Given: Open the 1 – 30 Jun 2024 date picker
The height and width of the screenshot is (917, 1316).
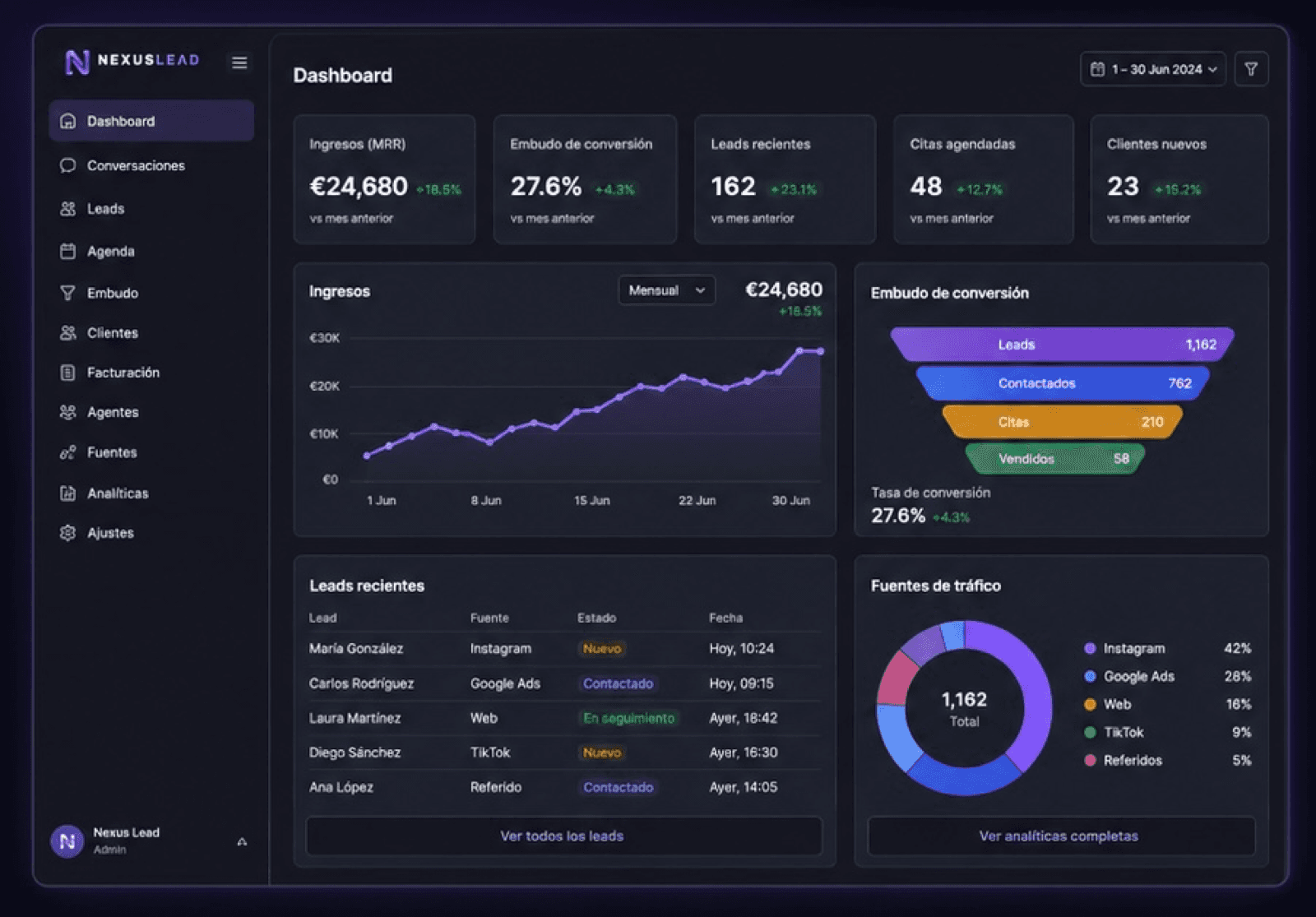Looking at the screenshot, I should 1153,69.
